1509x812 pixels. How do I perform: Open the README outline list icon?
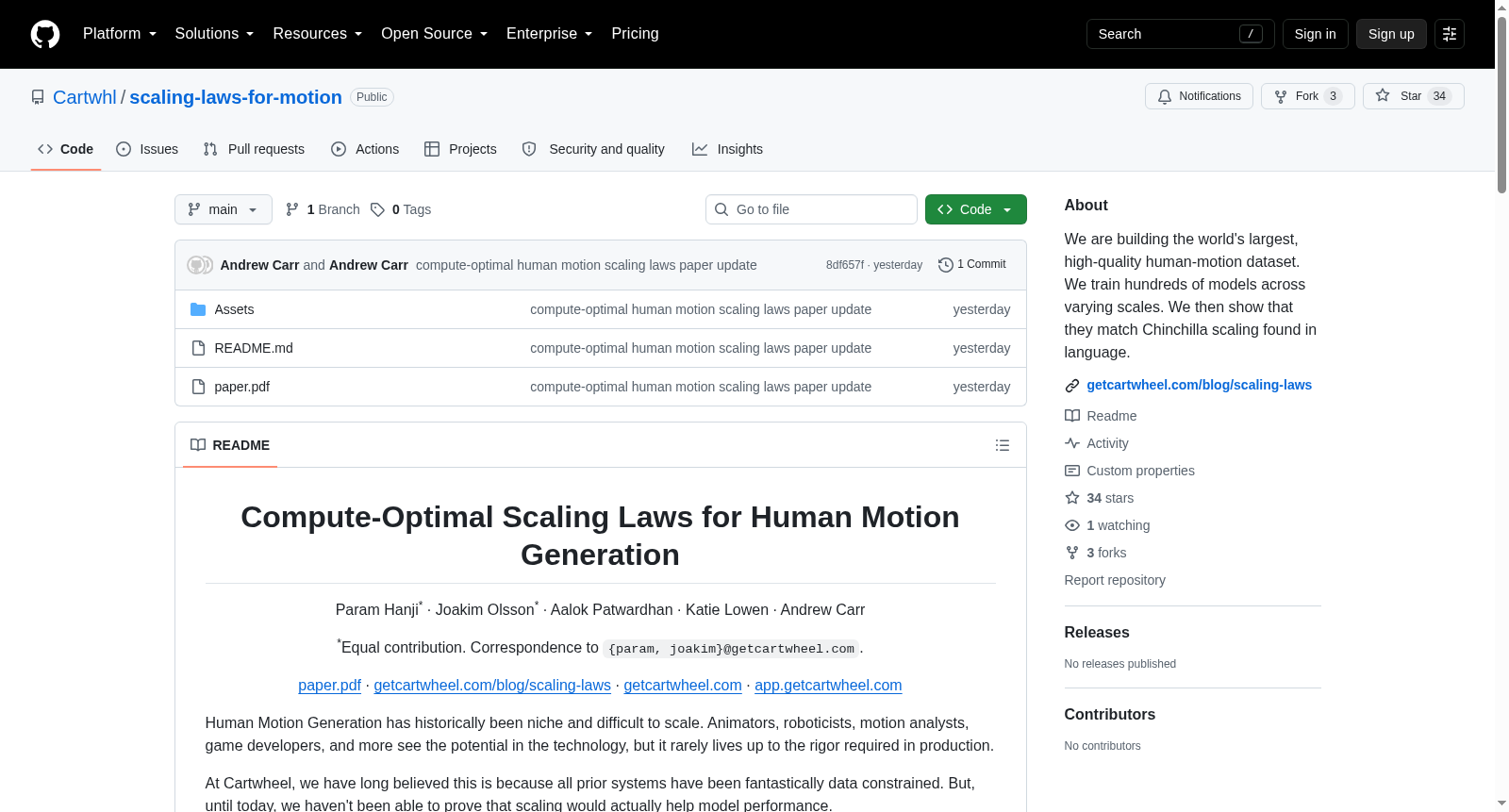click(x=1003, y=445)
